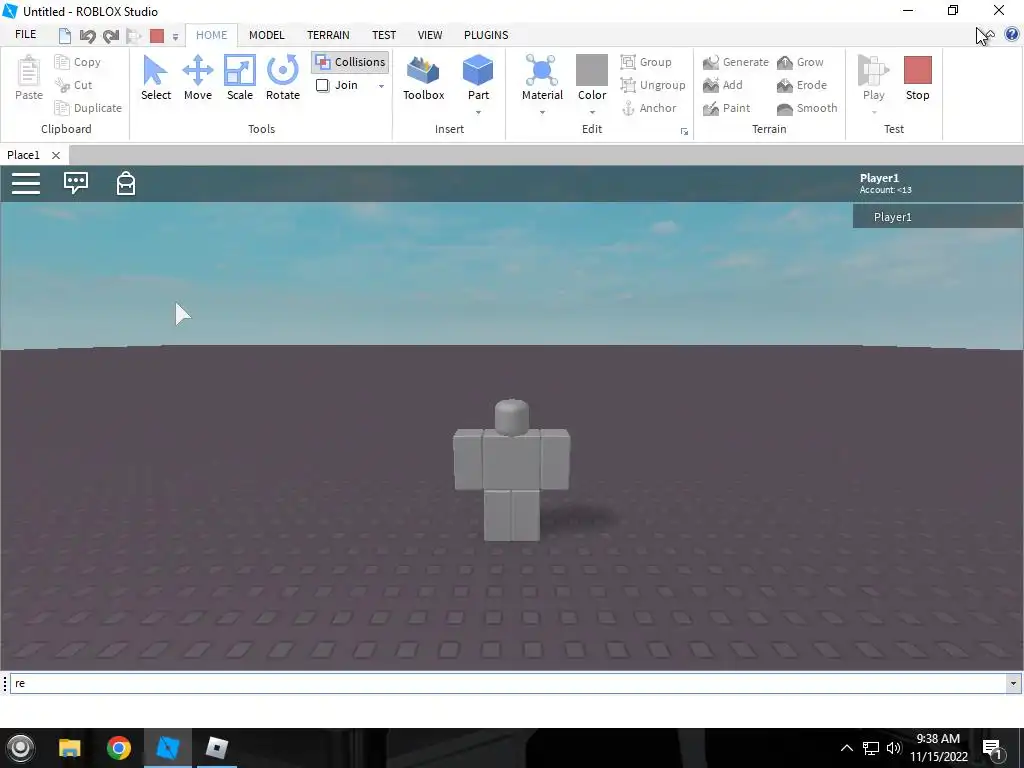Activate the Move tool

pos(198,78)
